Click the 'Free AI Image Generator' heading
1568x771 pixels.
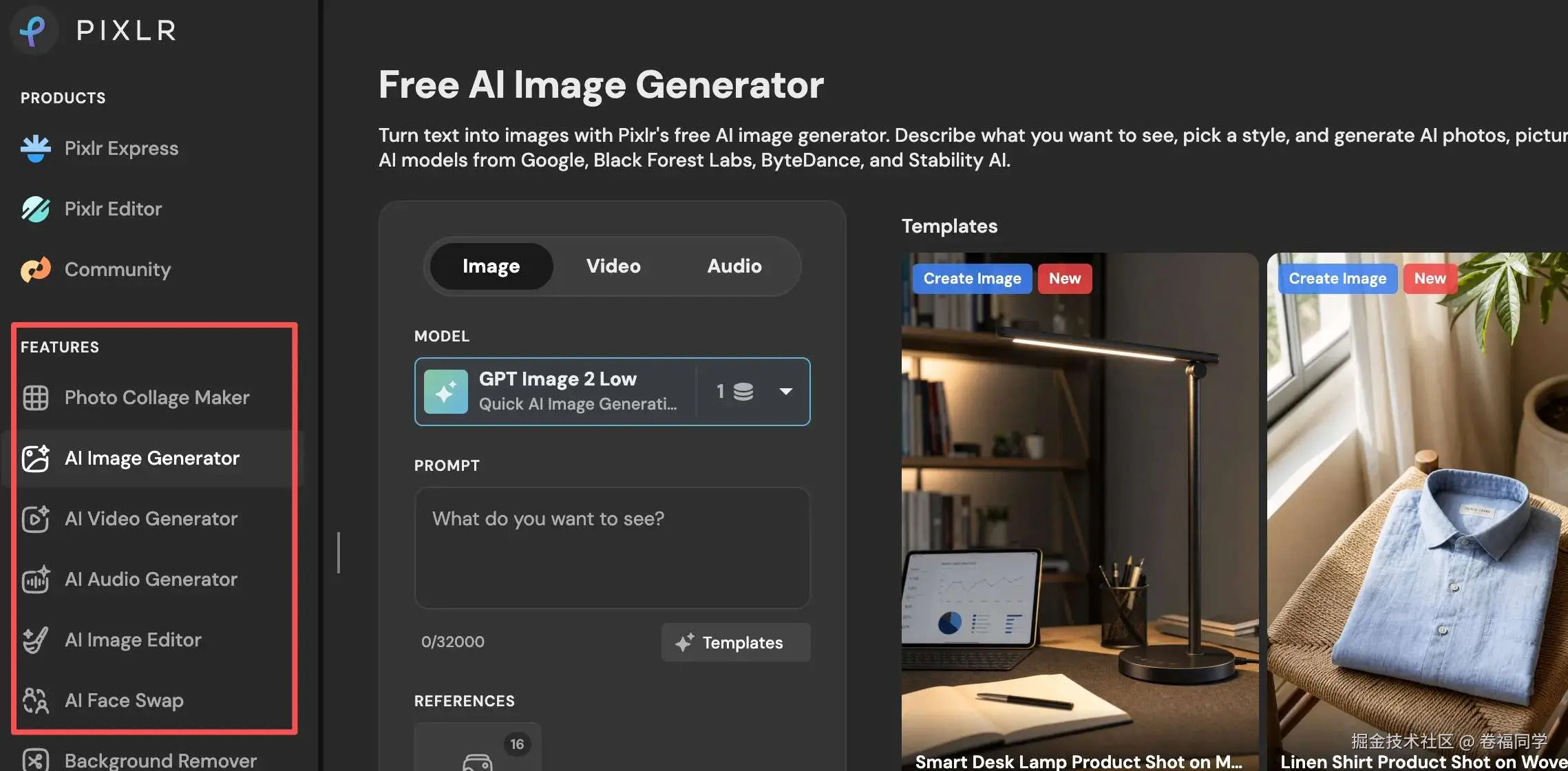[x=601, y=85]
